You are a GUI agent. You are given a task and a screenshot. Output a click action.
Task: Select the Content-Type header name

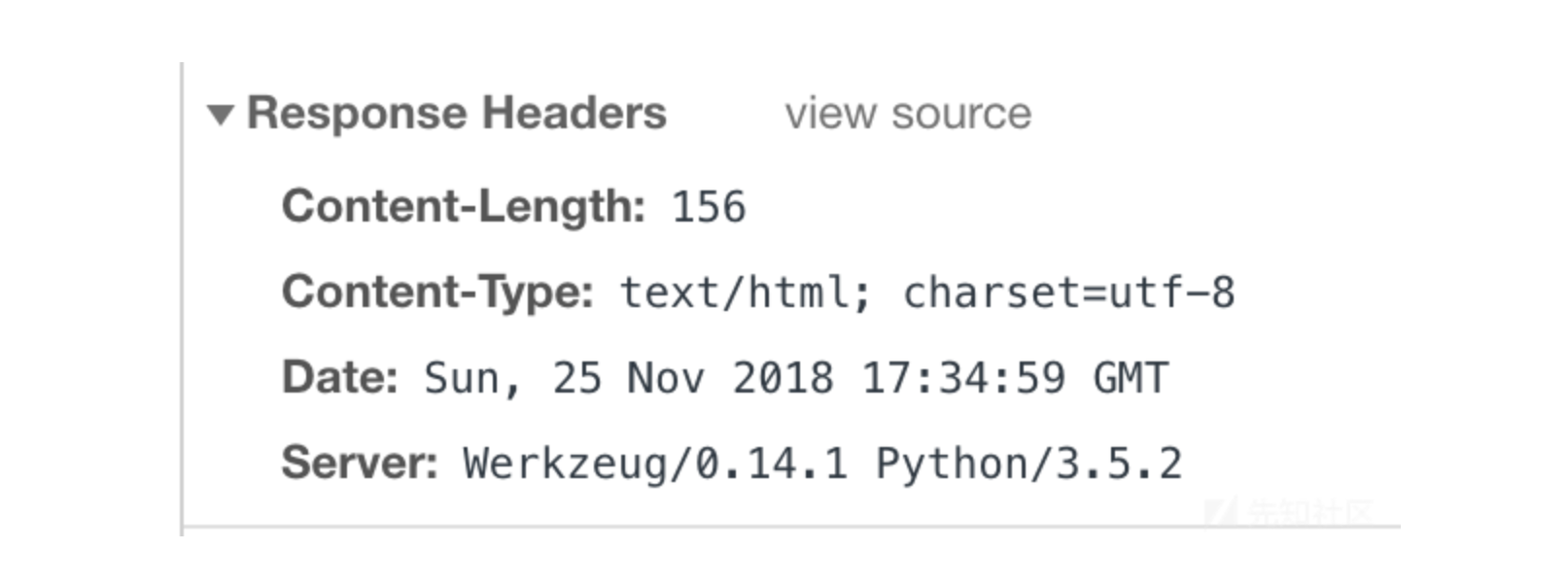tap(437, 292)
